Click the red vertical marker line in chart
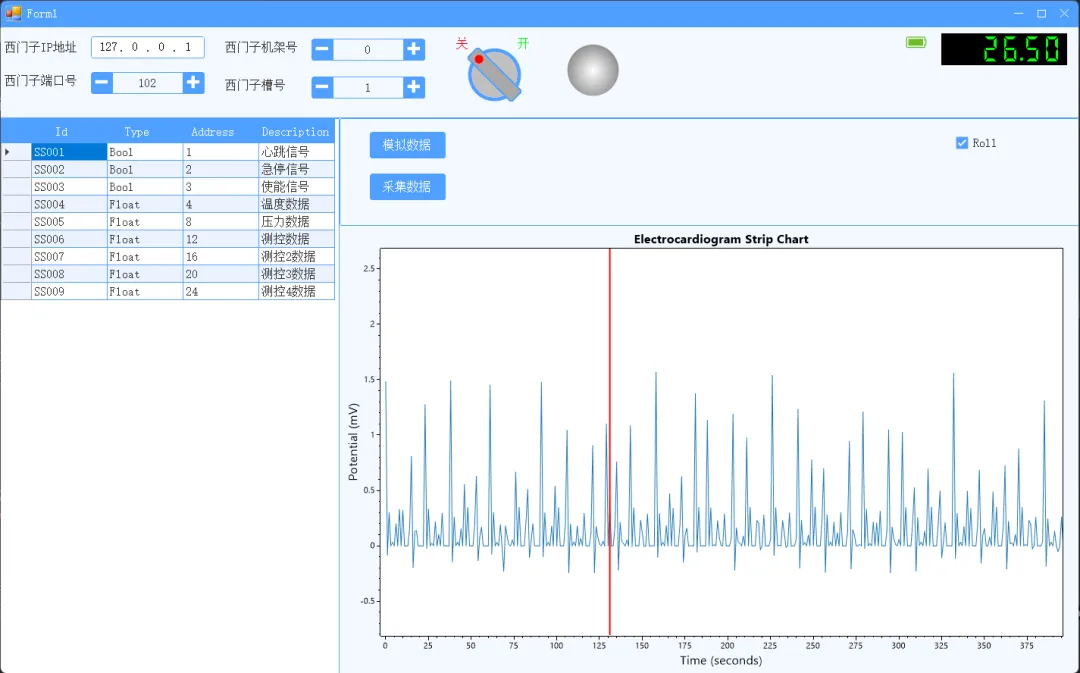The width and height of the screenshot is (1080, 673). coord(610,442)
